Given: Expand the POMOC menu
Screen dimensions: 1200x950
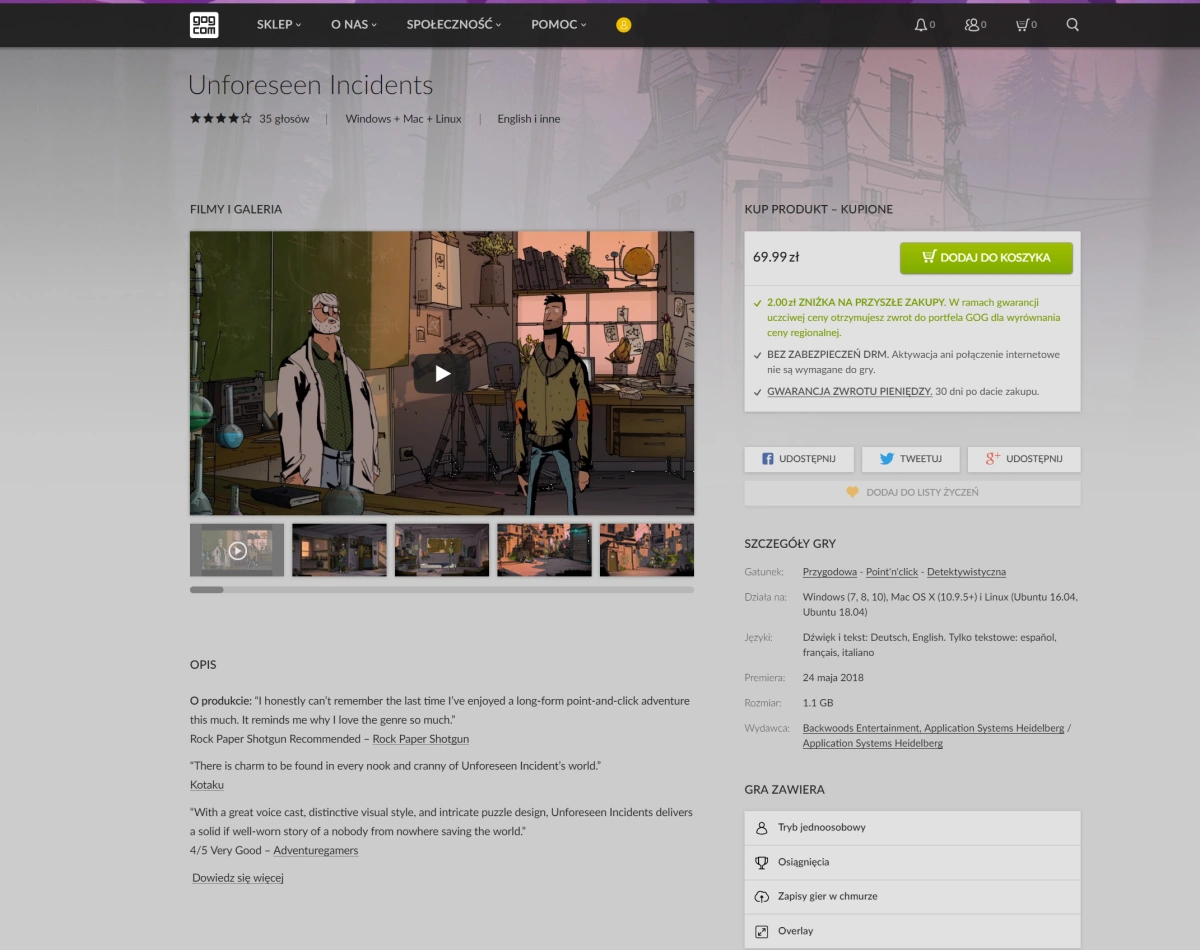Looking at the screenshot, I should (x=559, y=25).
